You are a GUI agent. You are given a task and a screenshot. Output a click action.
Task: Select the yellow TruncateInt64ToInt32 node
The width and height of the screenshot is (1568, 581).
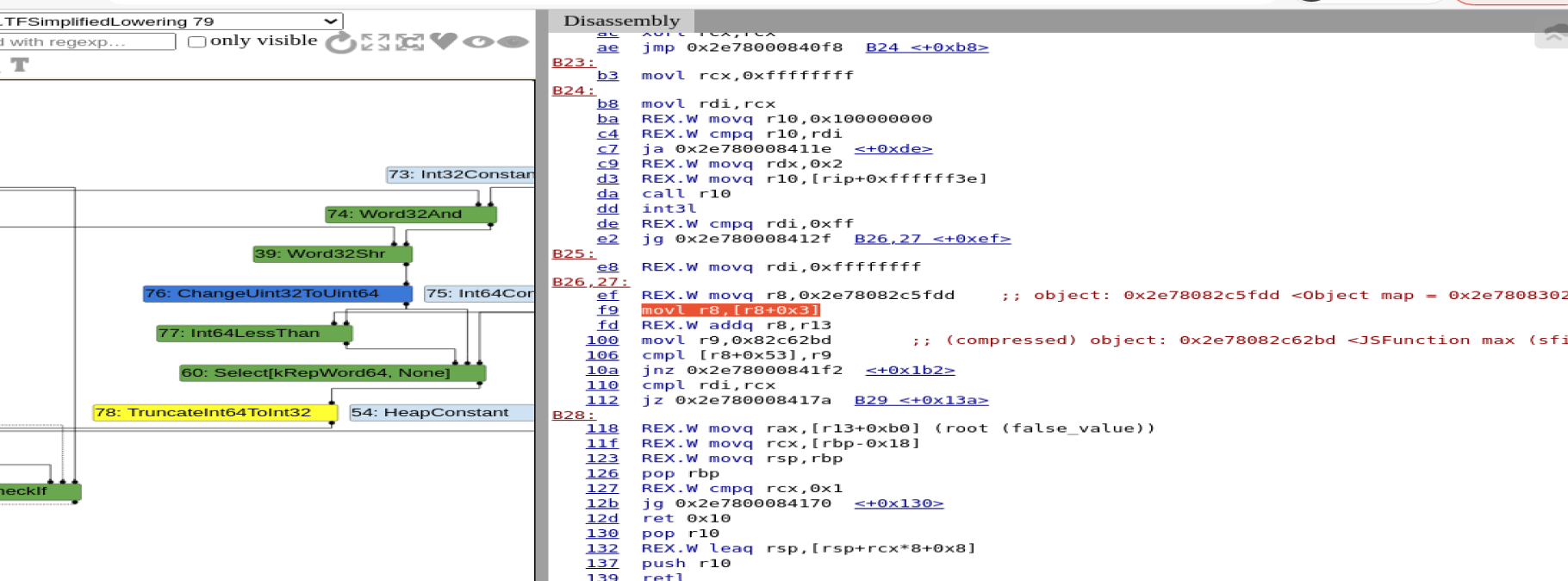click(215, 413)
